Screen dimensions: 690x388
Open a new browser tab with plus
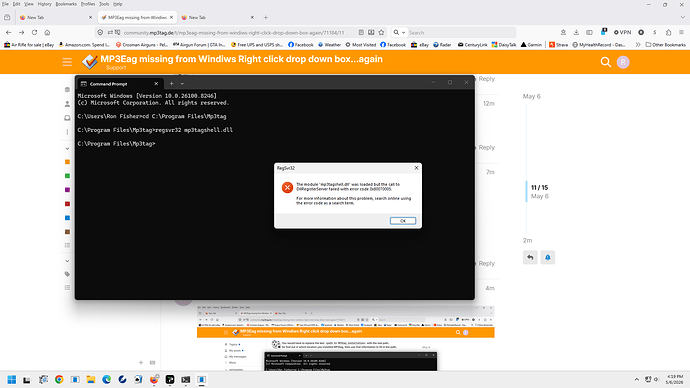coord(265,17)
